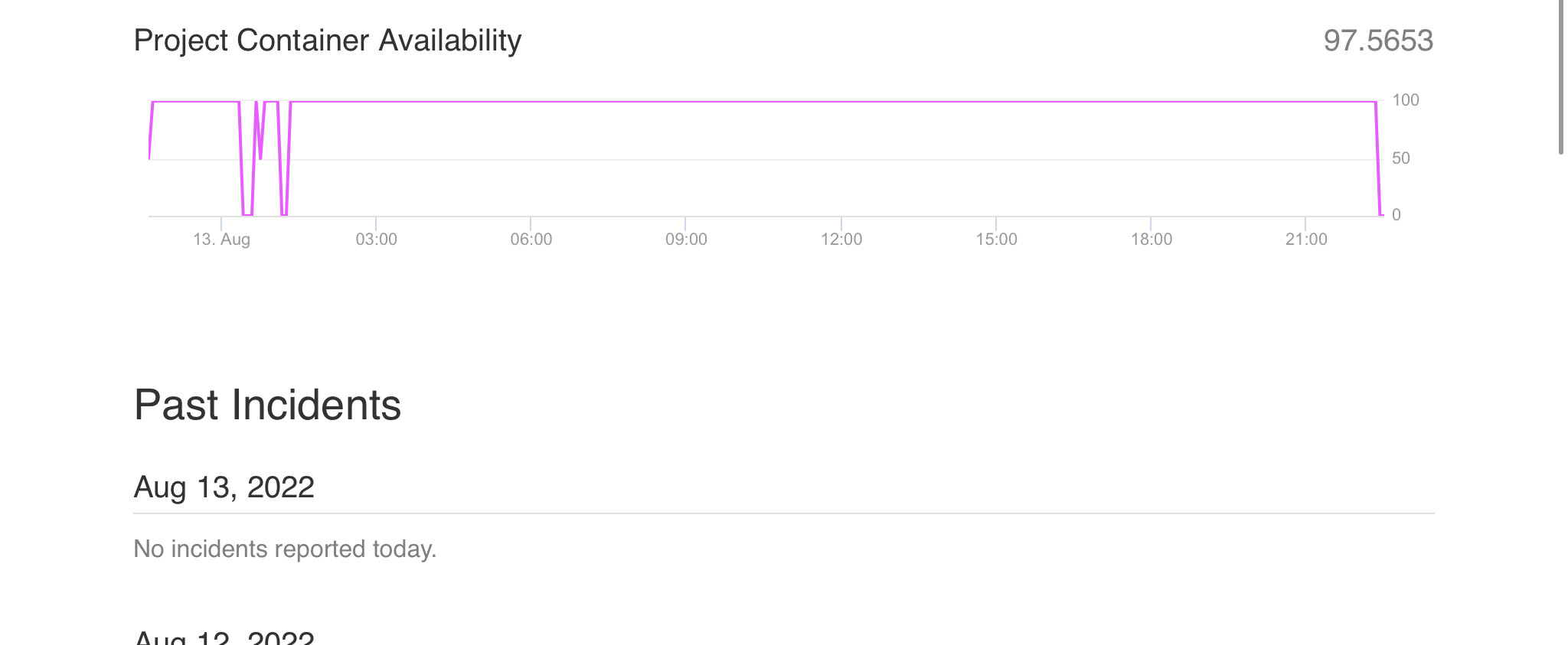Click the 97.5653 availability value
Image resolution: width=1568 pixels, height=645 pixels.
tap(1378, 41)
